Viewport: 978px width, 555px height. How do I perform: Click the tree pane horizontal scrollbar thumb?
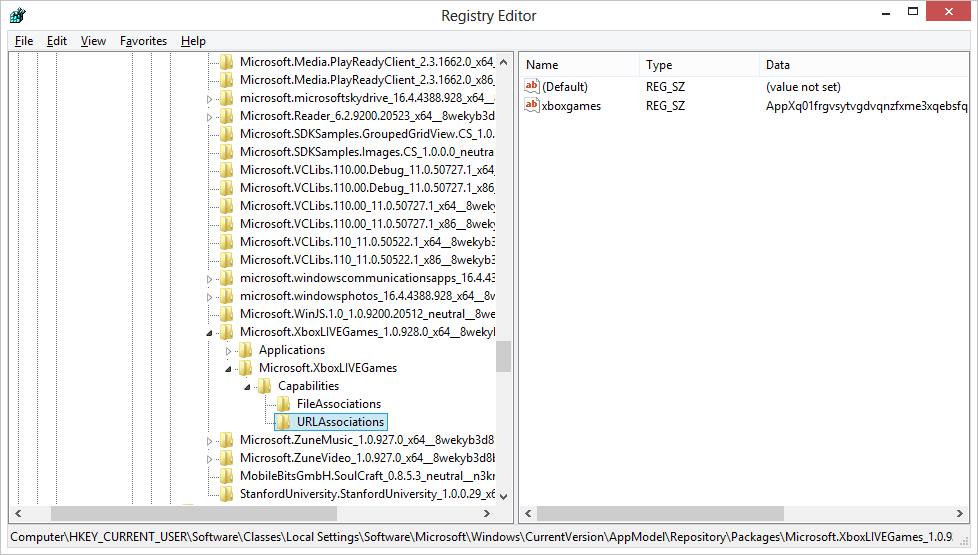tap(194, 513)
